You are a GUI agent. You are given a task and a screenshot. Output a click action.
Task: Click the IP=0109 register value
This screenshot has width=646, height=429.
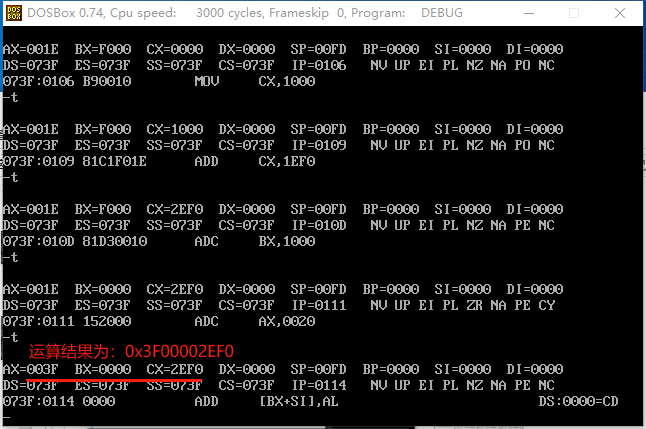tap(319, 145)
